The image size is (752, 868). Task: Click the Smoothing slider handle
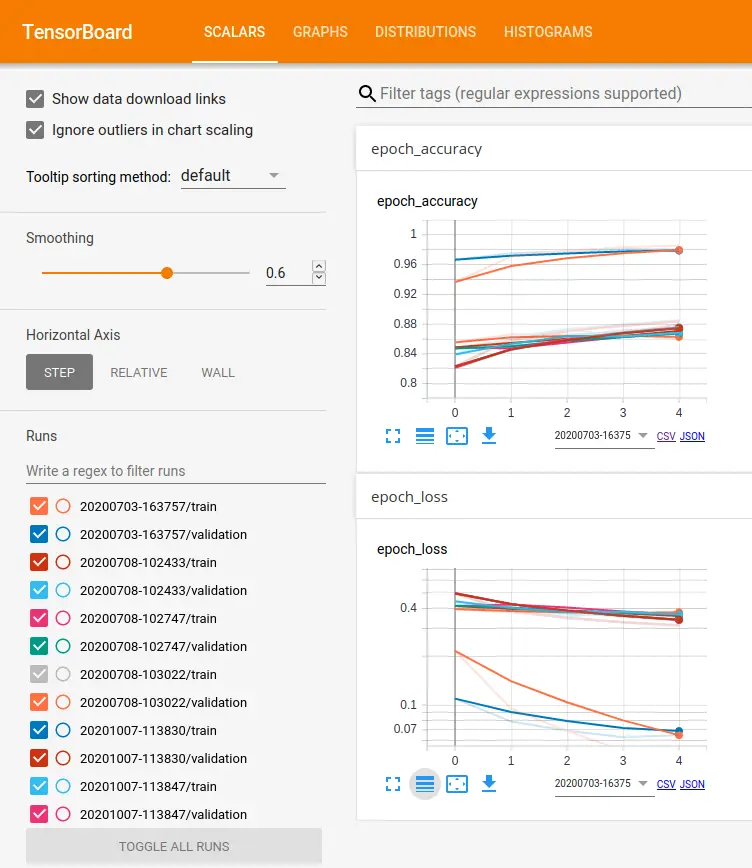(167, 273)
